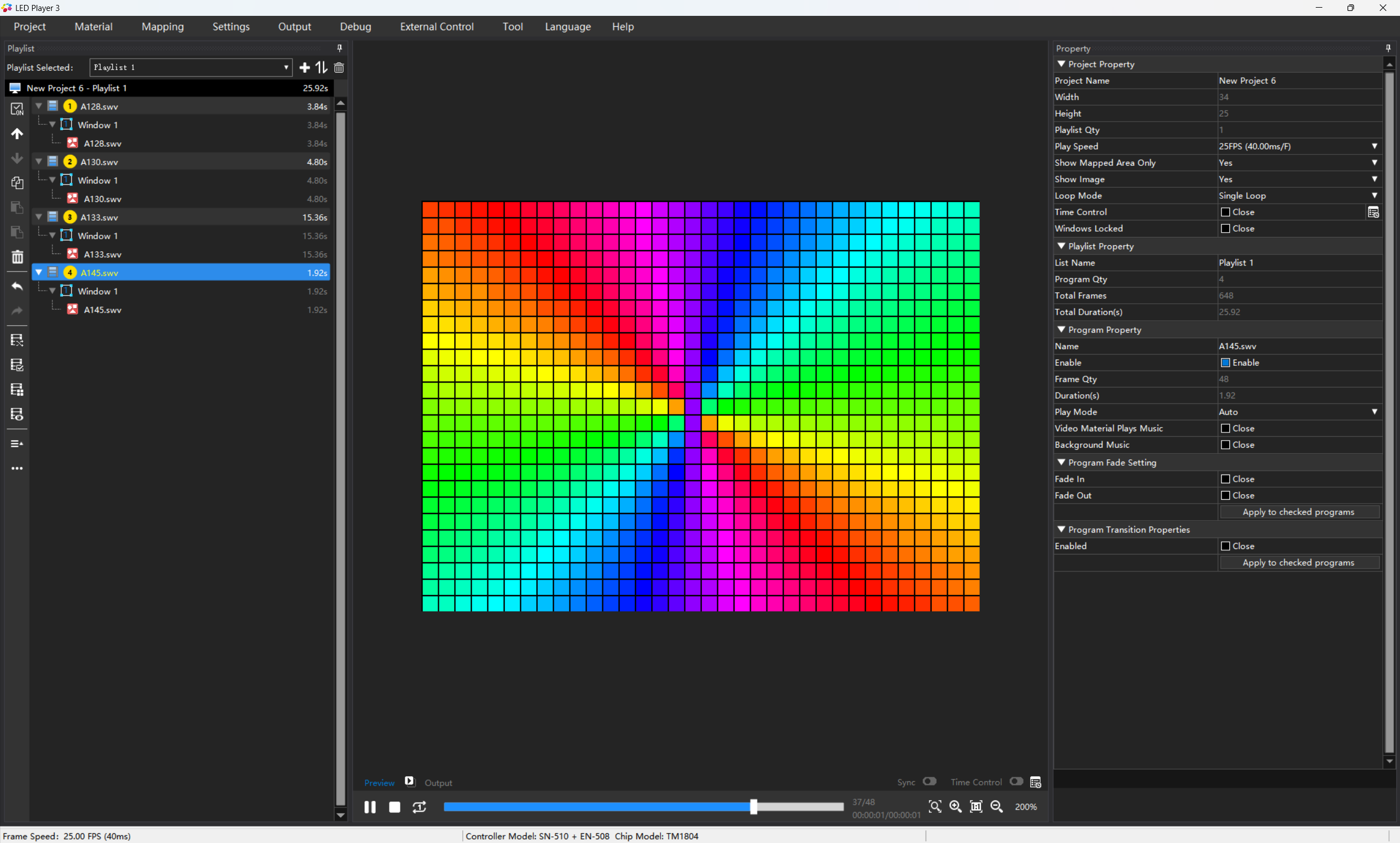Check the Windows Locked Close checkbox
The image size is (1400, 843).
click(1225, 228)
